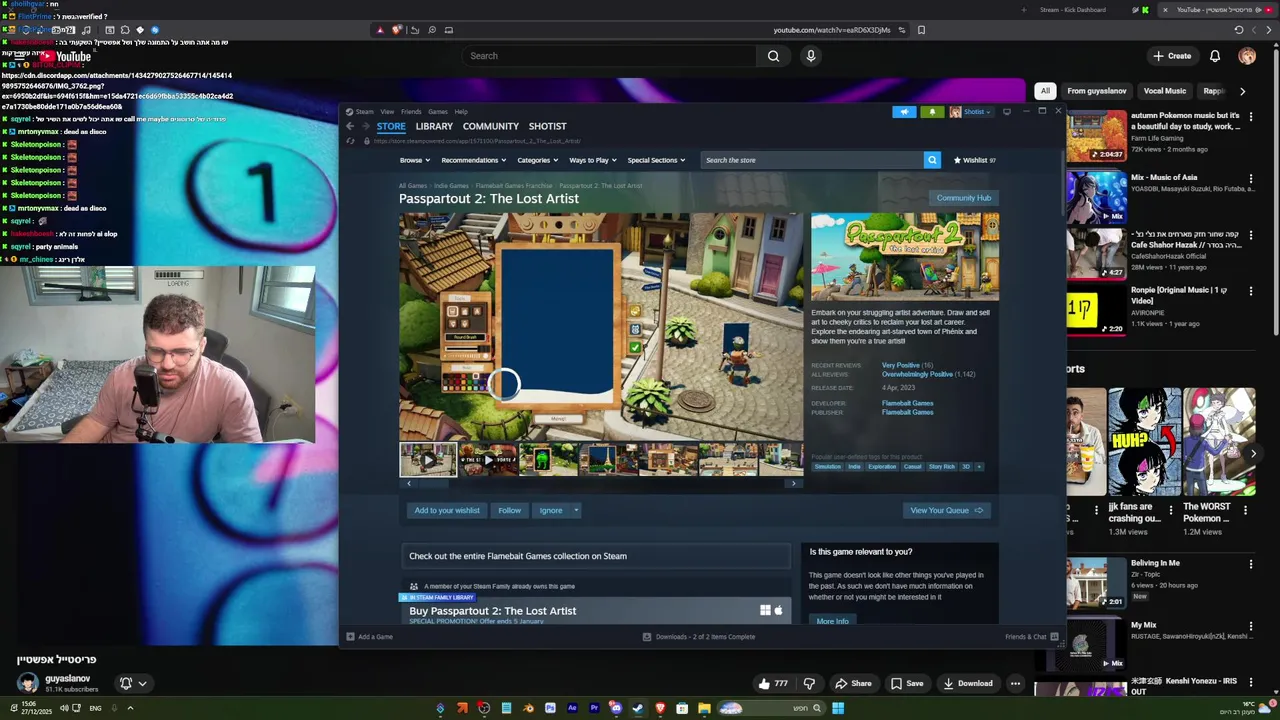
Task: Open guyaslanov channel avatar
Action: (28, 683)
